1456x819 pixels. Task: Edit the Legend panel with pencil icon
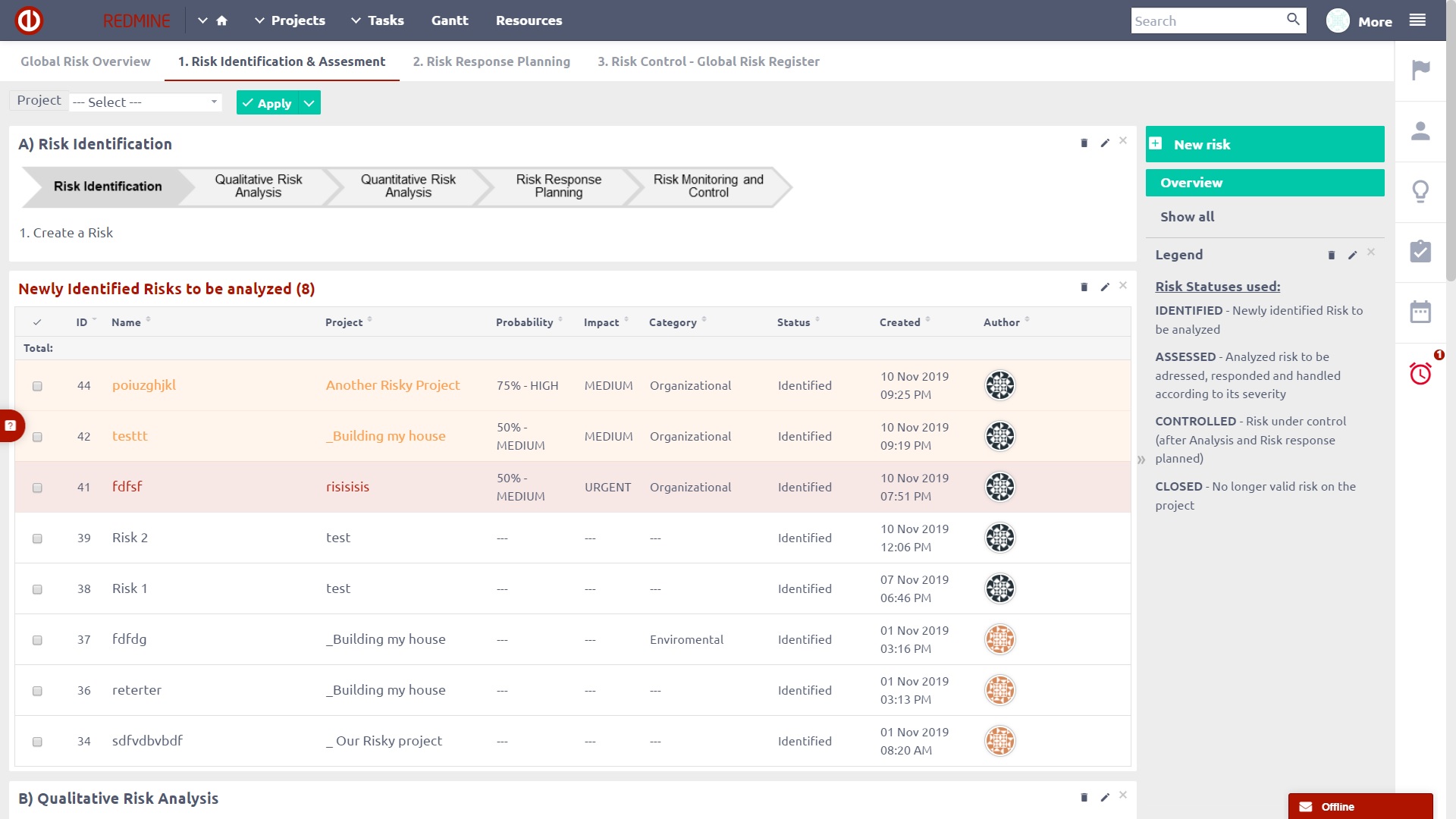1352,256
